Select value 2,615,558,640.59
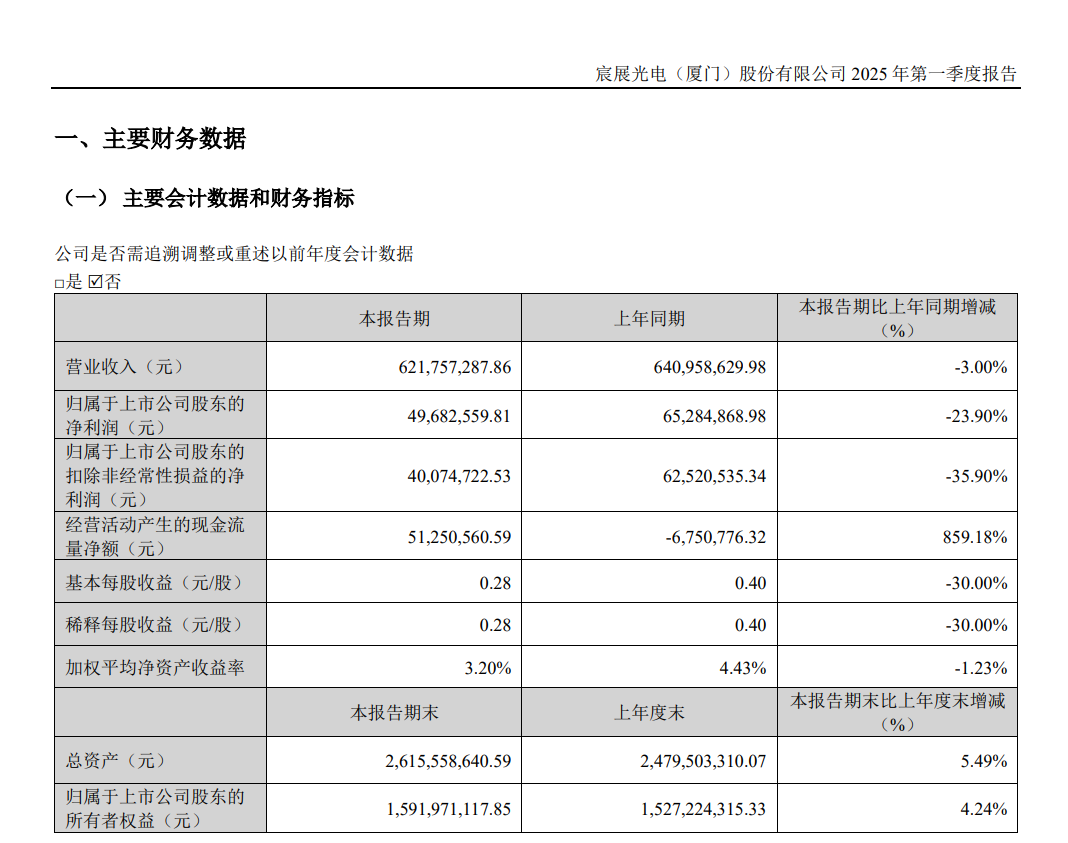The height and width of the screenshot is (843, 1068). coord(448,761)
